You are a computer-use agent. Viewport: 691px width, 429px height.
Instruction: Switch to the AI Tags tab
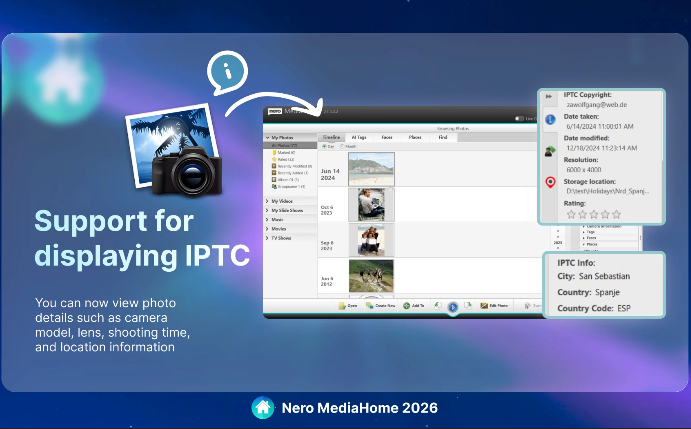(x=359, y=137)
